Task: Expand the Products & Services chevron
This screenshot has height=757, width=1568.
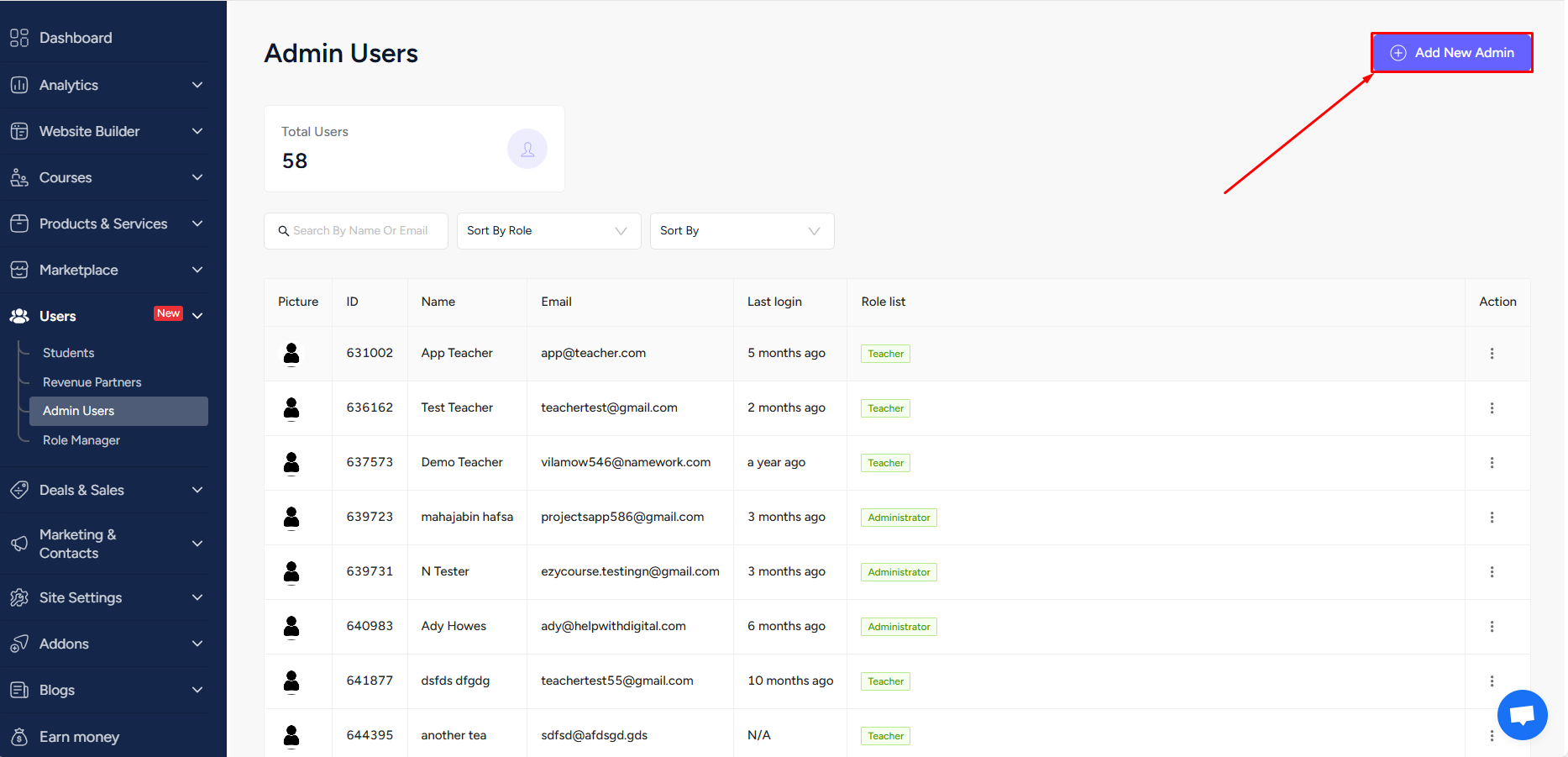Action: [x=197, y=223]
